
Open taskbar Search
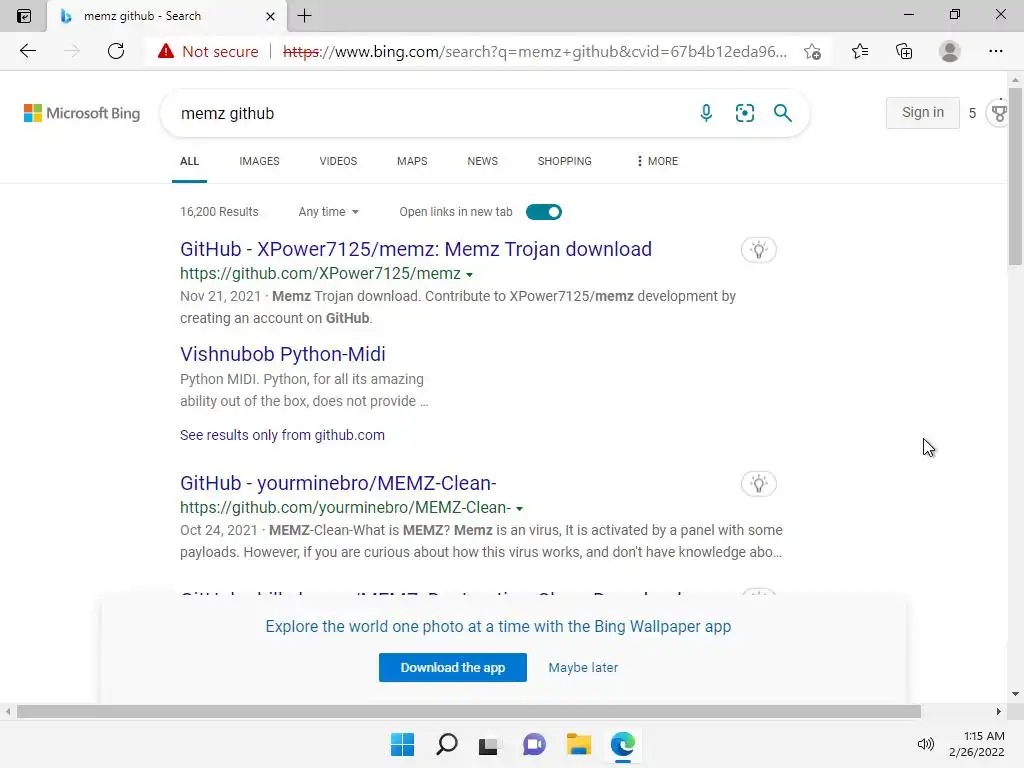tap(447, 744)
